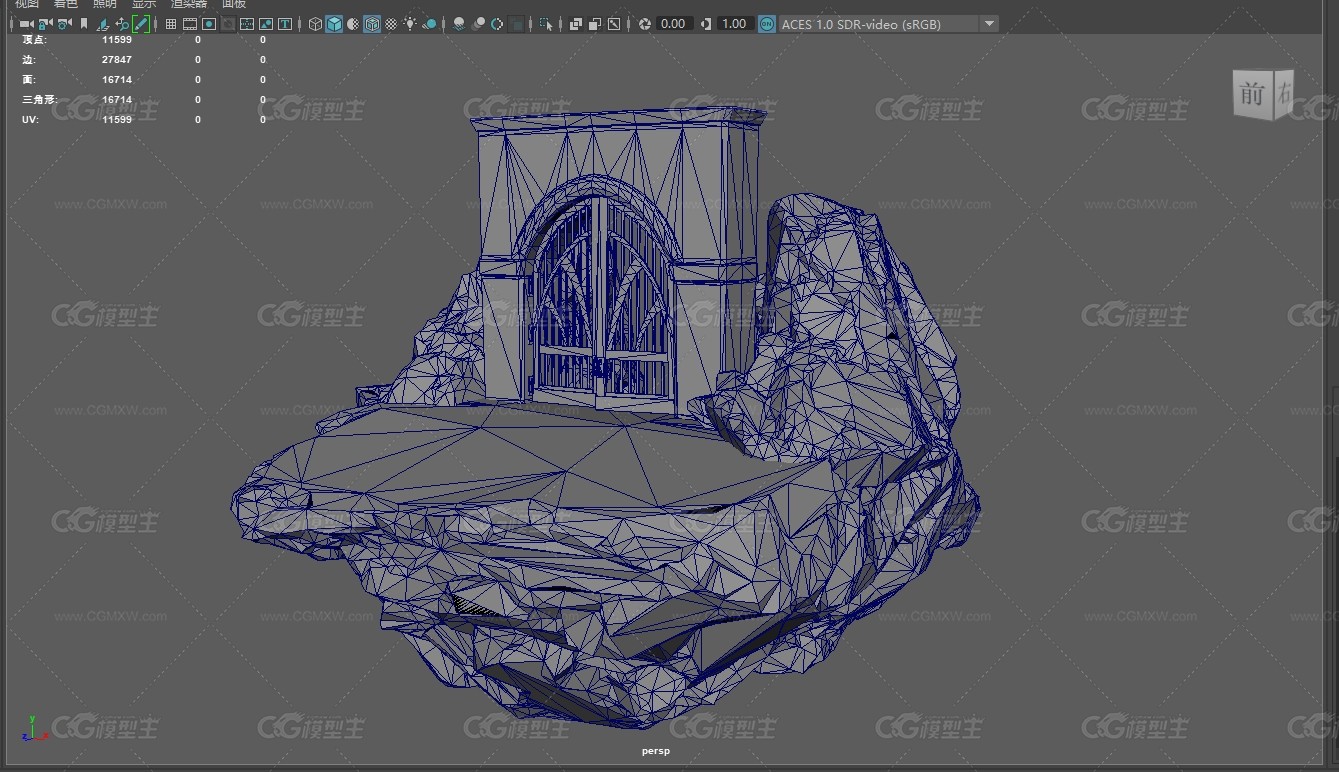This screenshot has height=772, width=1339.
Task: Select the 2D Pan/Zoom tool icon
Action: 122,24
